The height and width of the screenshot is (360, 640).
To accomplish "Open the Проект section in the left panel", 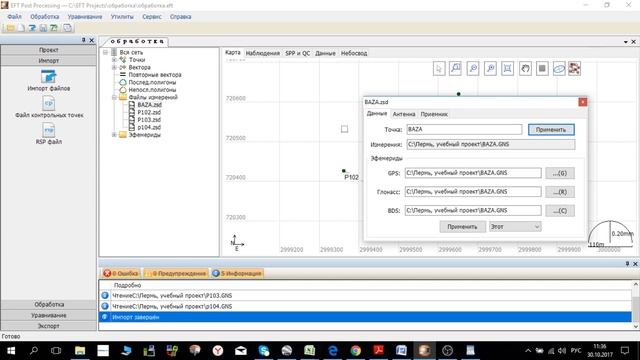I will click(49, 50).
